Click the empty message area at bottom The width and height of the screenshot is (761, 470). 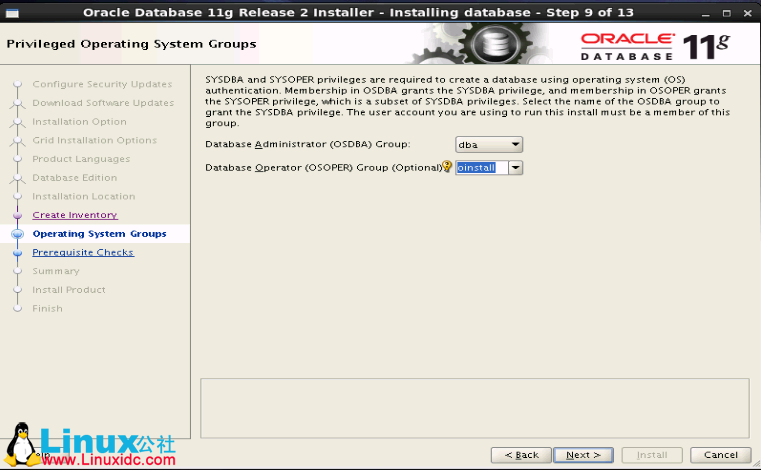[475, 408]
